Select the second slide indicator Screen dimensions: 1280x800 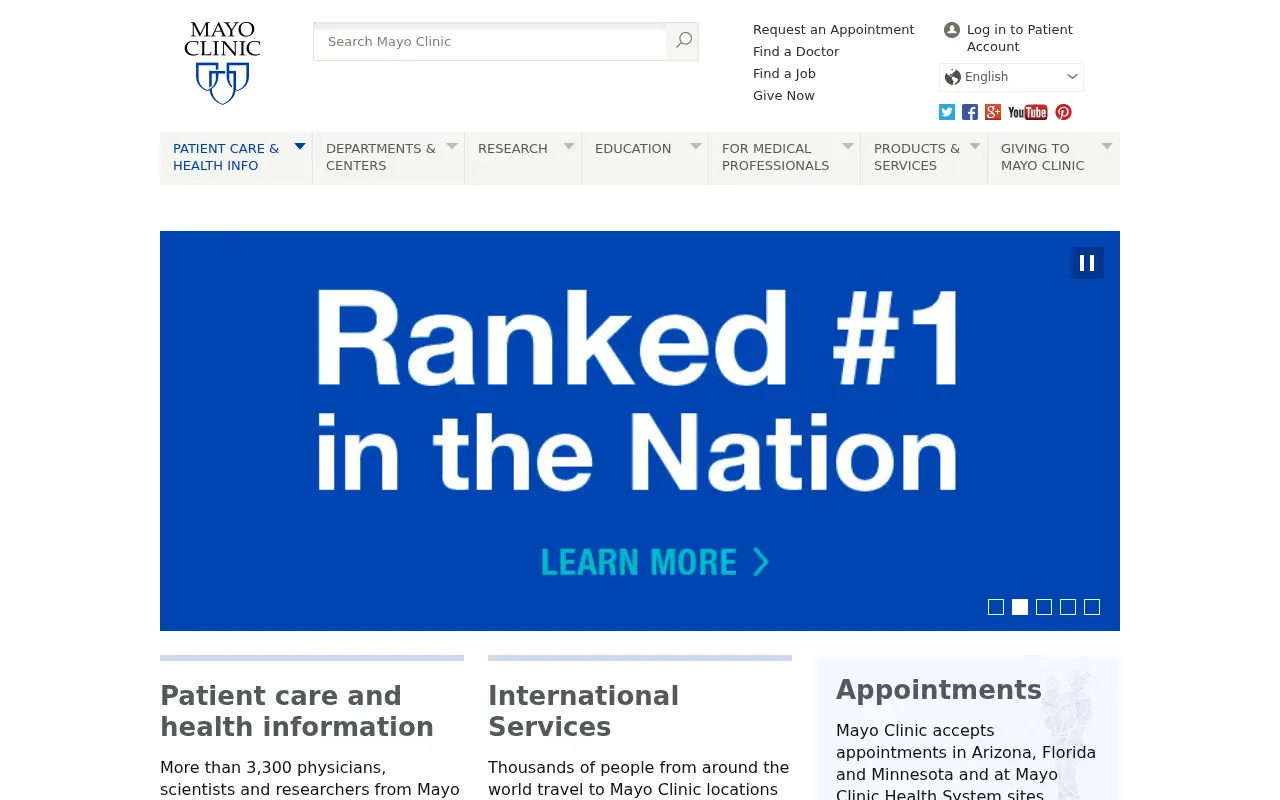(1020, 607)
